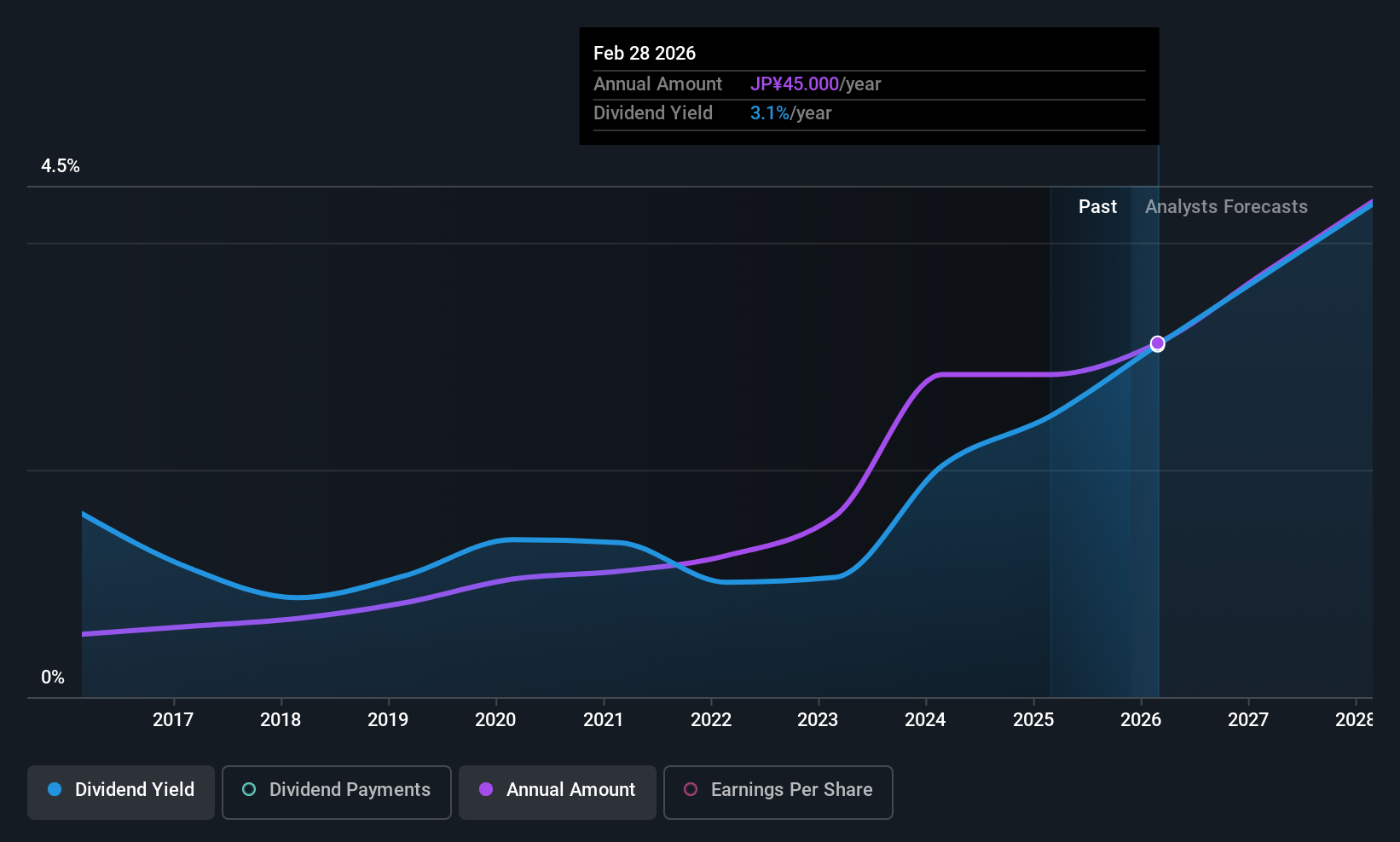Click the Analysts Forecasts label
Screen dimensions: 1400x842
[x=1226, y=207]
